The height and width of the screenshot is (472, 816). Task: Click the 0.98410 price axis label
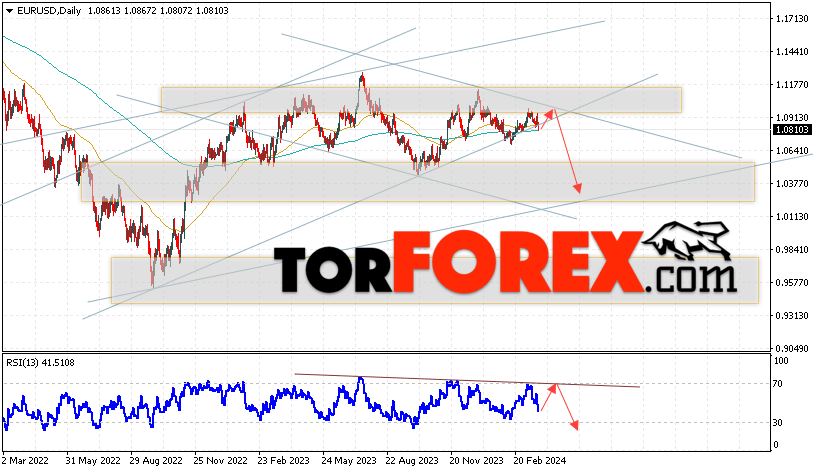coord(792,250)
